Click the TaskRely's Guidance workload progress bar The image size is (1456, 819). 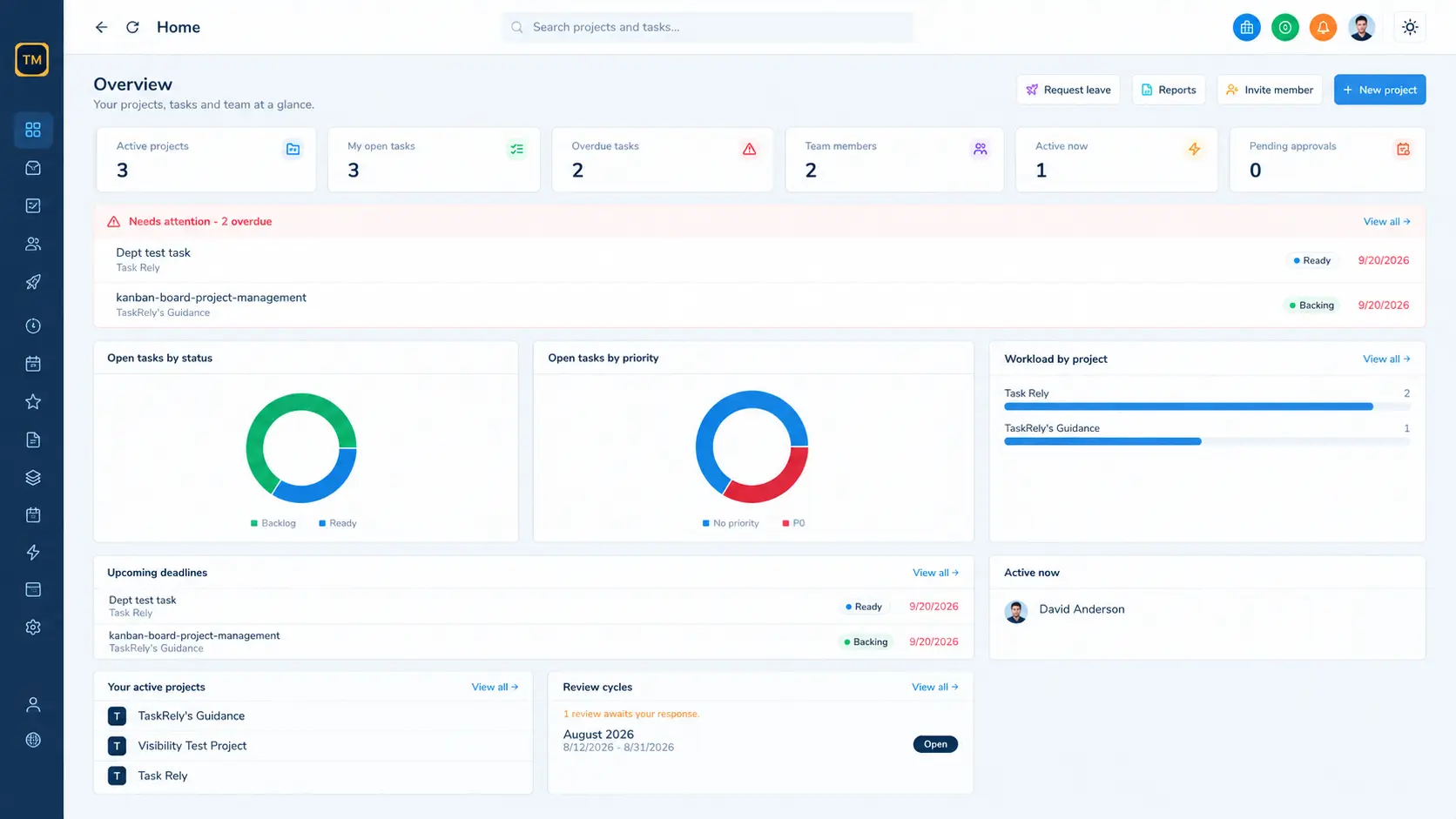1207,441
